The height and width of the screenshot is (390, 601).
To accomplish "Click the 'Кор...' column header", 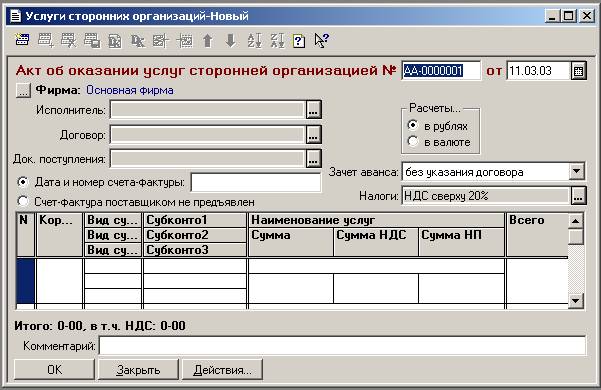I will tap(59, 234).
